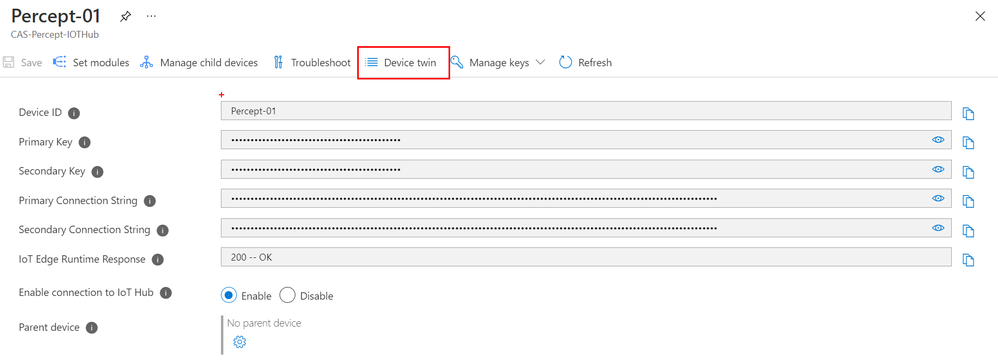This screenshot has width=998, height=360.
Task: Copy the Primary Connection String
Action: [968, 201]
